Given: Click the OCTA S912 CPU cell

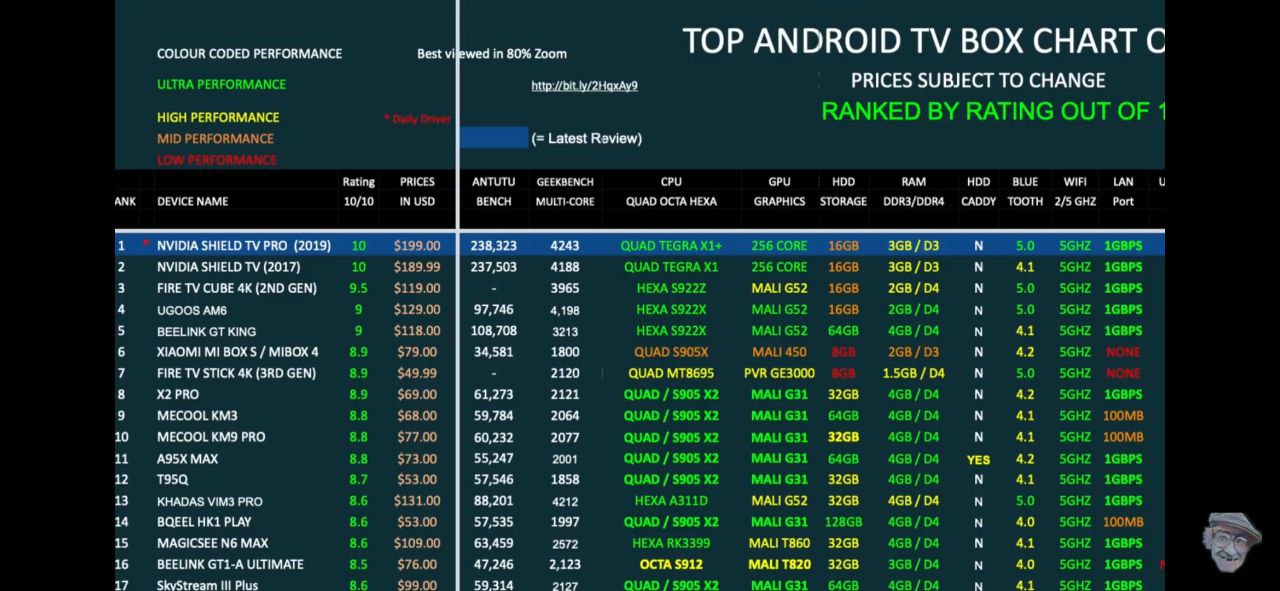Looking at the screenshot, I should coord(671,564).
